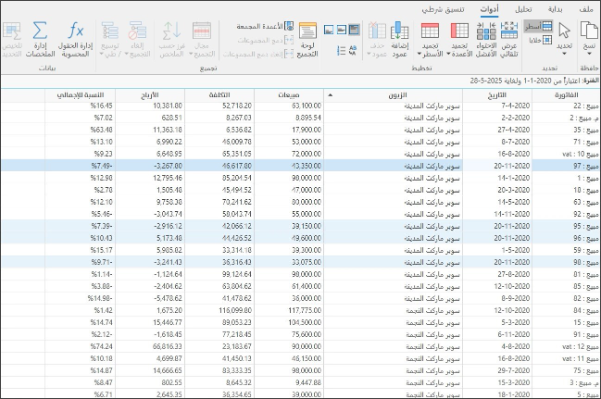
Task: Click the Freeze Columns (تجميد الأعمدة) icon
Action: click(460, 30)
